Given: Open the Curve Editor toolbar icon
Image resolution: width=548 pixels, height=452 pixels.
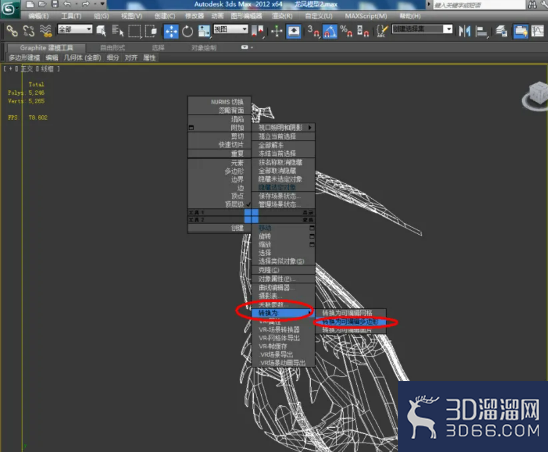Looking at the screenshot, I should tap(537, 31).
